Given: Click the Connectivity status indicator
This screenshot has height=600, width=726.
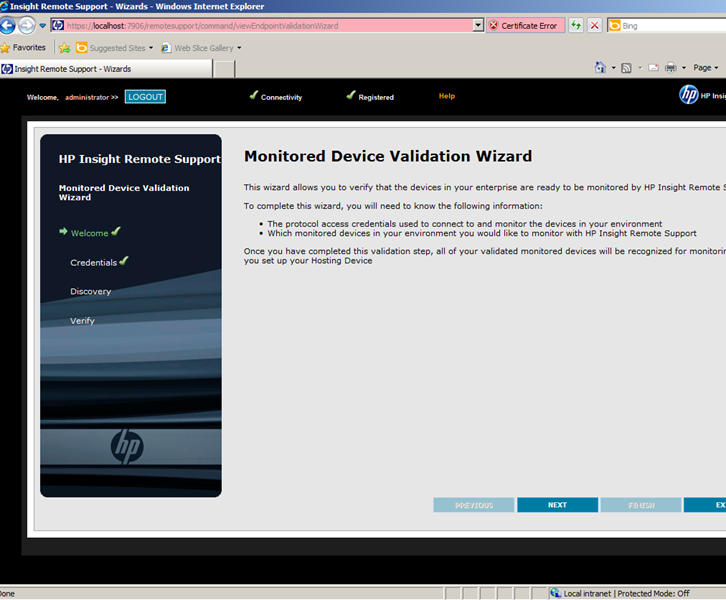Looking at the screenshot, I should tap(275, 96).
